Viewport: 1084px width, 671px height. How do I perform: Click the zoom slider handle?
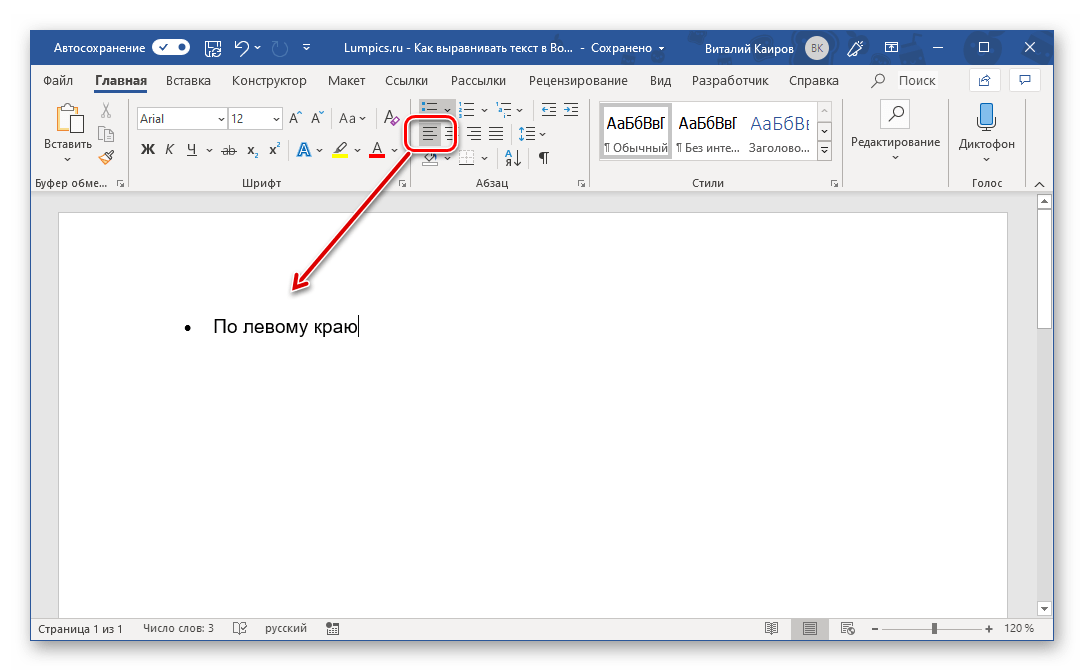[x=934, y=629]
